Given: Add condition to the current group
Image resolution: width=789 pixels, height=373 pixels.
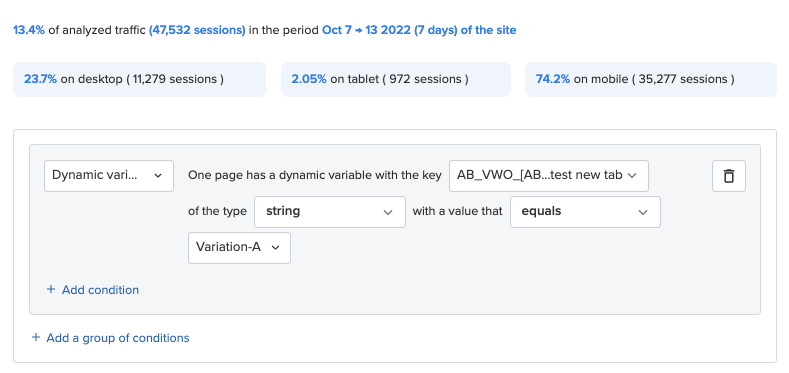Looking at the screenshot, I should coord(93,290).
